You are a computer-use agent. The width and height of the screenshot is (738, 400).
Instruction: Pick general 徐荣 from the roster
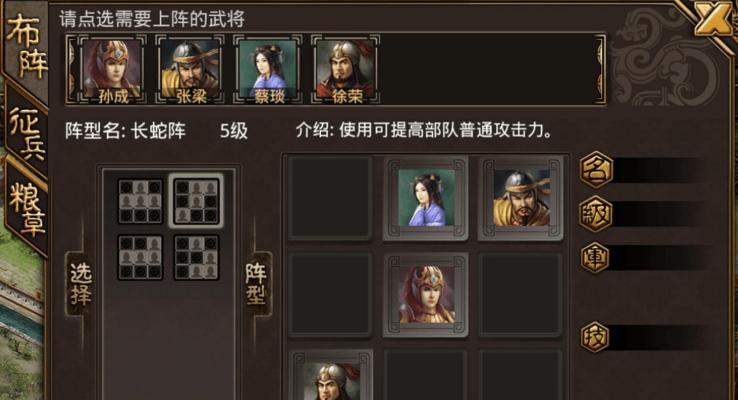click(346, 69)
